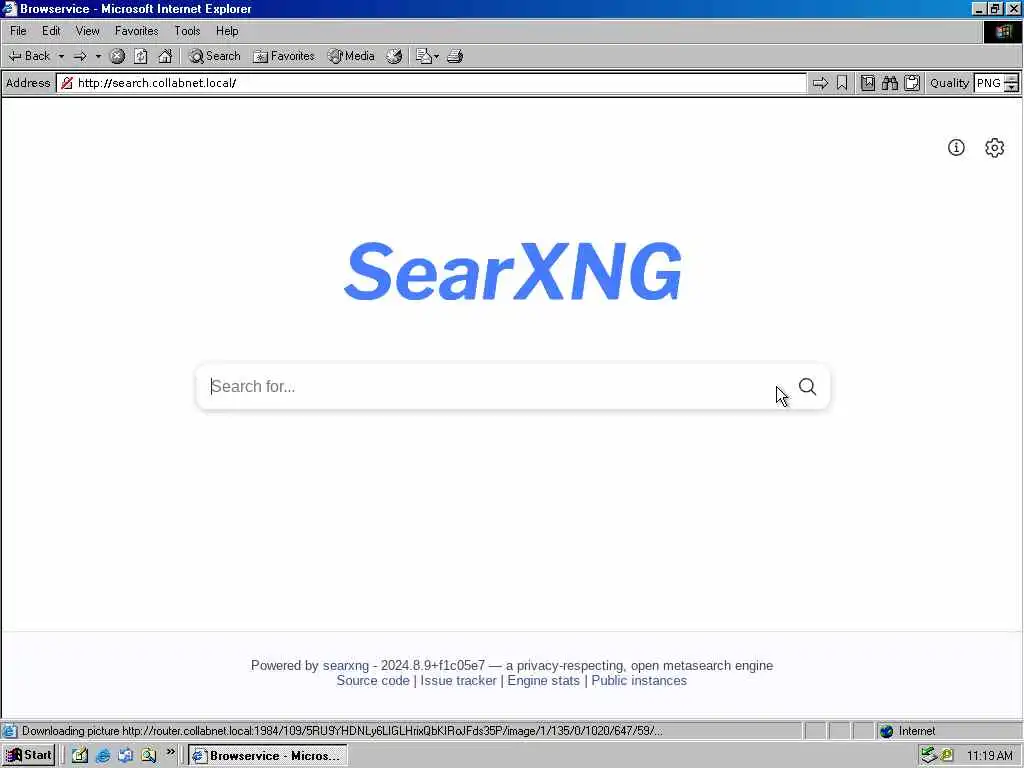Open the Issue tracker link

pos(458,680)
